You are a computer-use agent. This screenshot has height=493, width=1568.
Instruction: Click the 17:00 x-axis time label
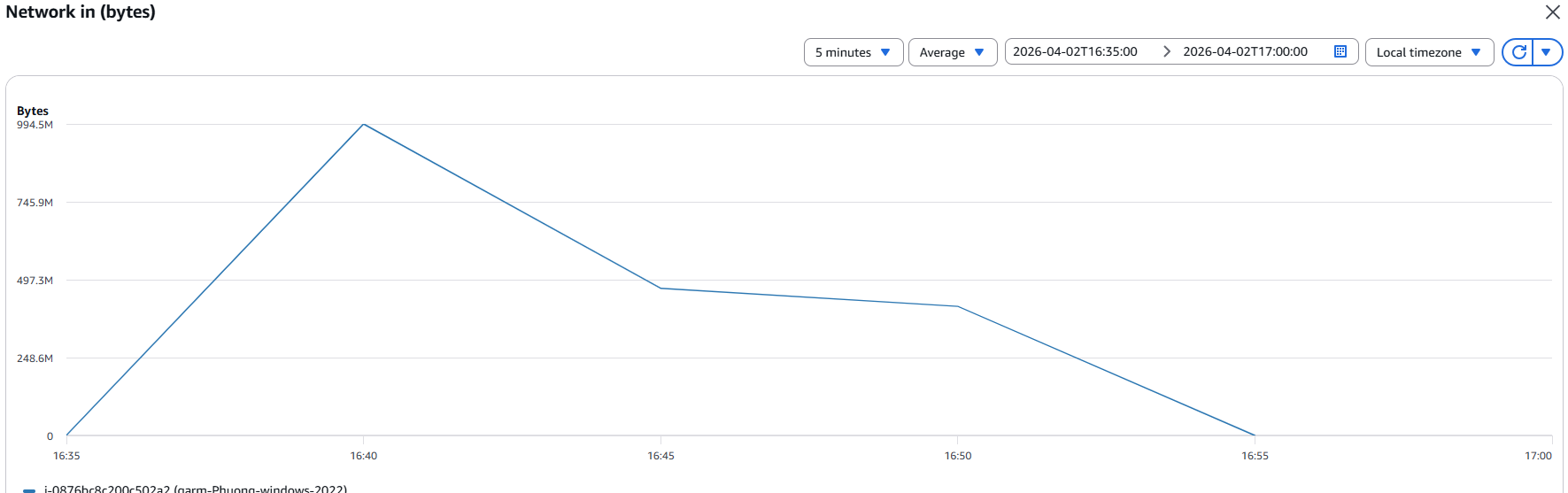click(1538, 456)
